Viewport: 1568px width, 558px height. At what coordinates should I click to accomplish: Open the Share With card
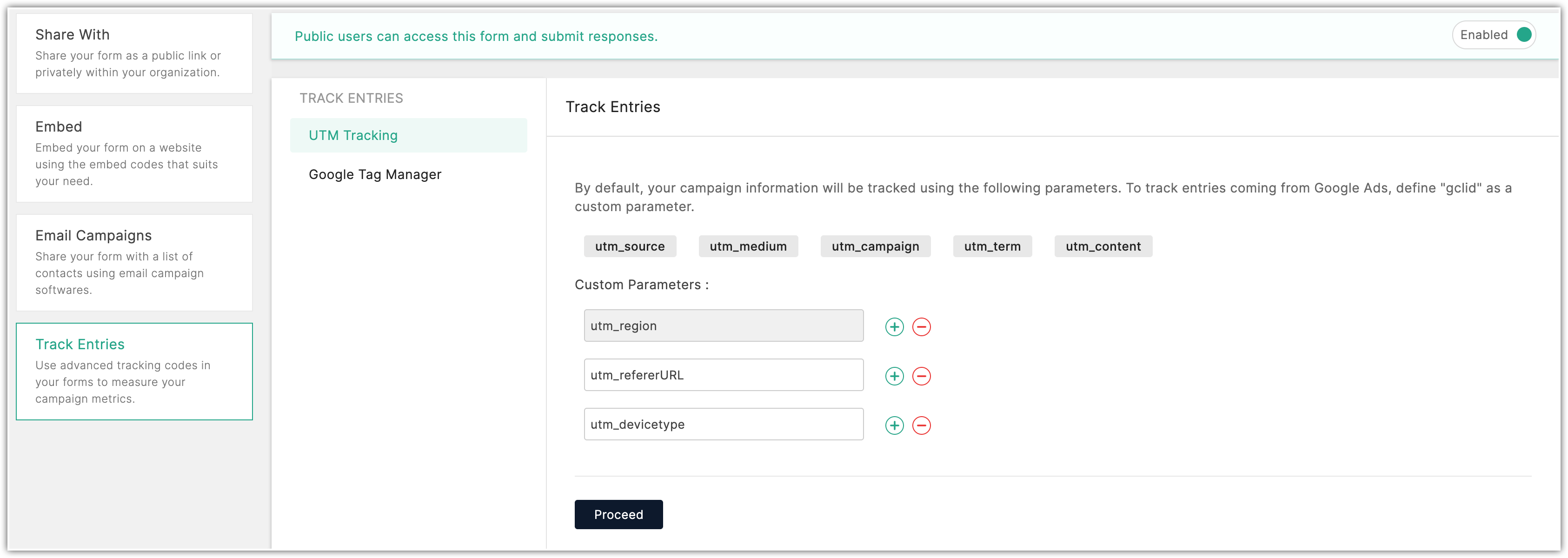pyautogui.click(x=134, y=53)
